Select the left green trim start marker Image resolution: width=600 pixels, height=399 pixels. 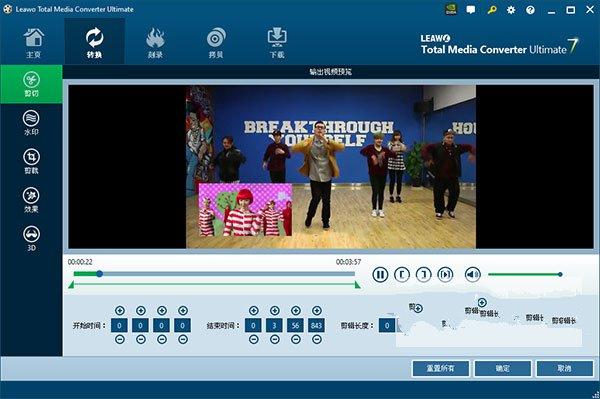tap(71, 285)
